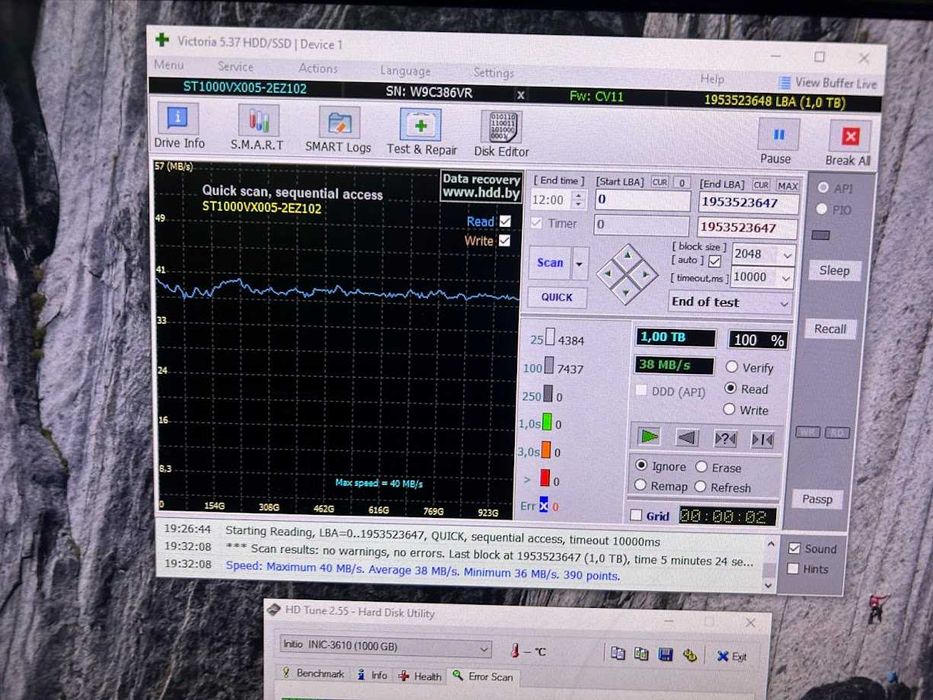The image size is (933, 700).
Task: Click the Sleep button
Action: (834, 271)
